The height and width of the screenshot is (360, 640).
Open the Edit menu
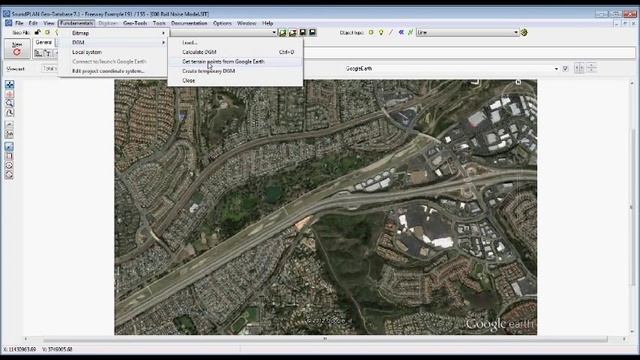(33, 23)
